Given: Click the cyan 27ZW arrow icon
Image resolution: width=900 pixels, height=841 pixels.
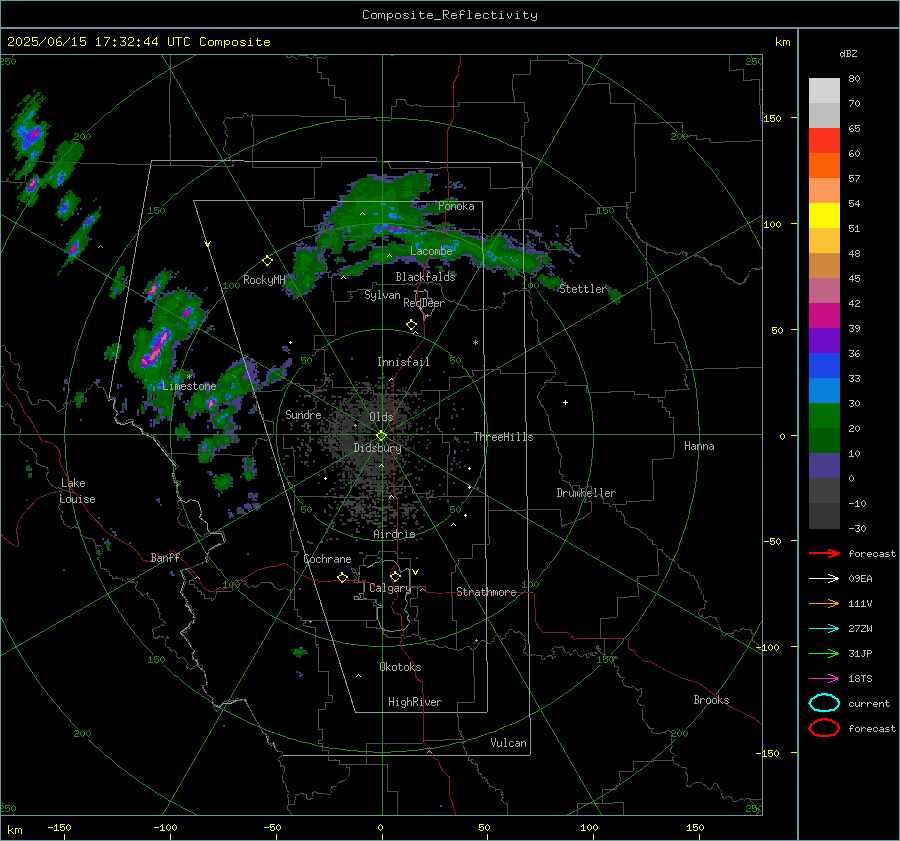Looking at the screenshot, I should (x=824, y=629).
